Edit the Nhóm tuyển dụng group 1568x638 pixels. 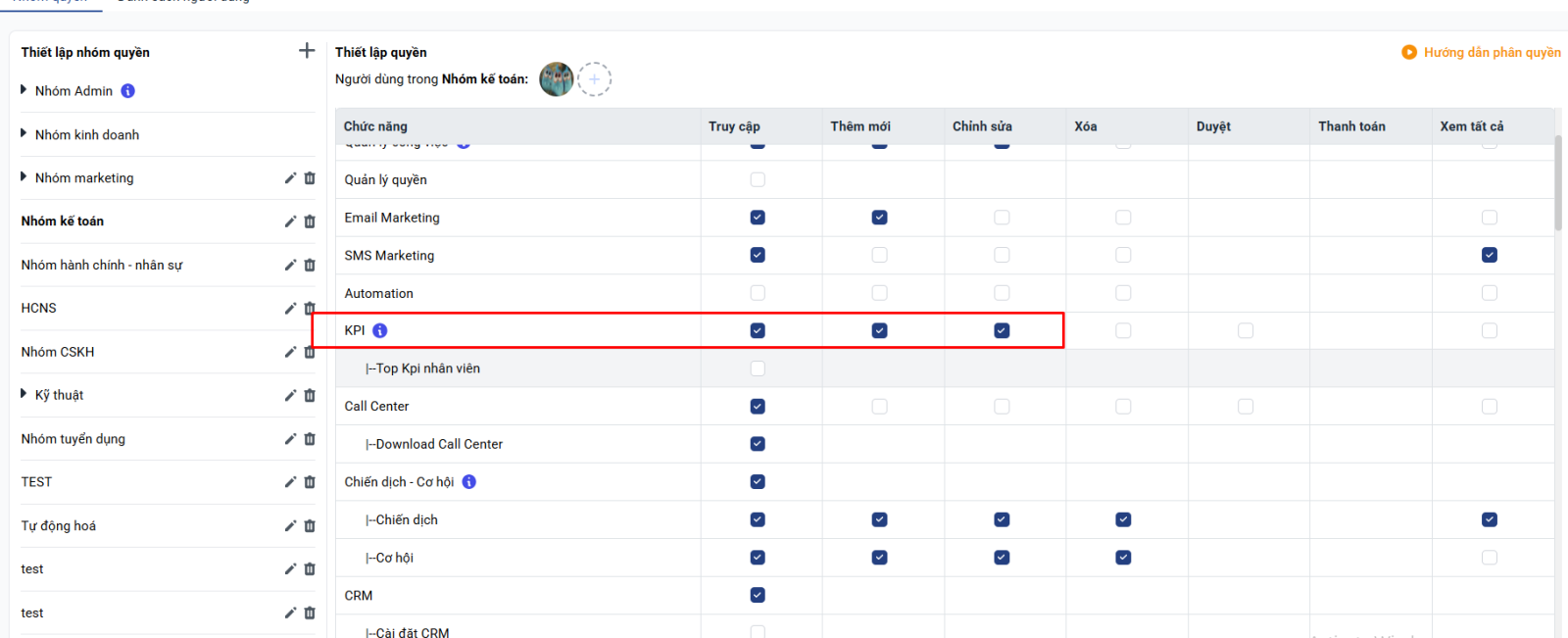point(290,439)
